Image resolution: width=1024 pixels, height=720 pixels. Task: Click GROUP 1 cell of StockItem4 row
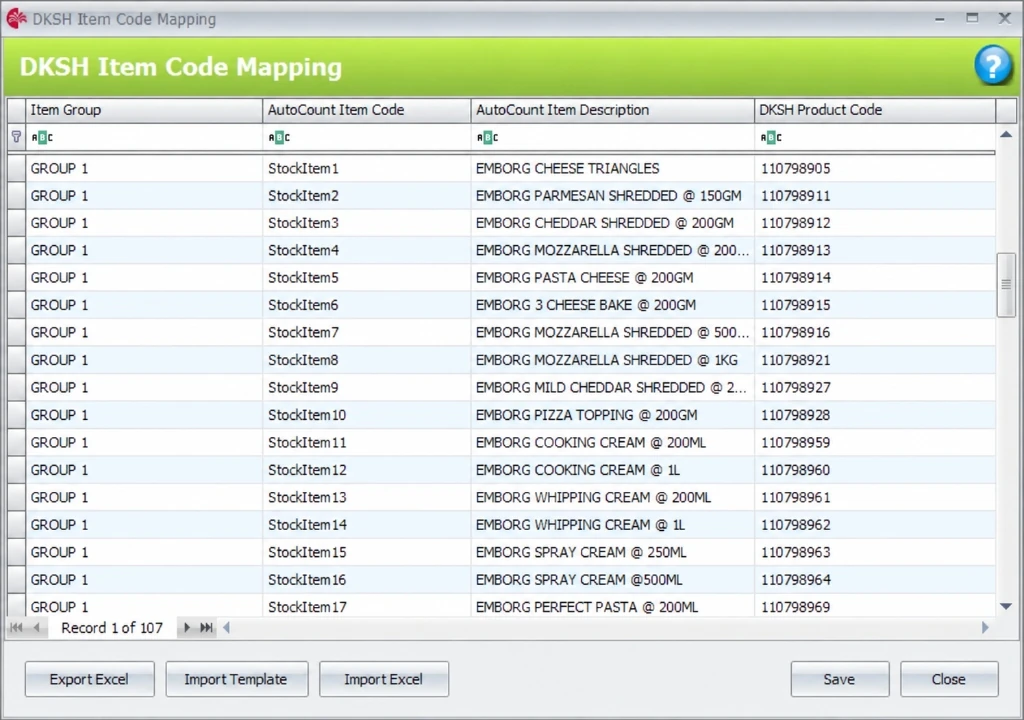(x=144, y=250)
